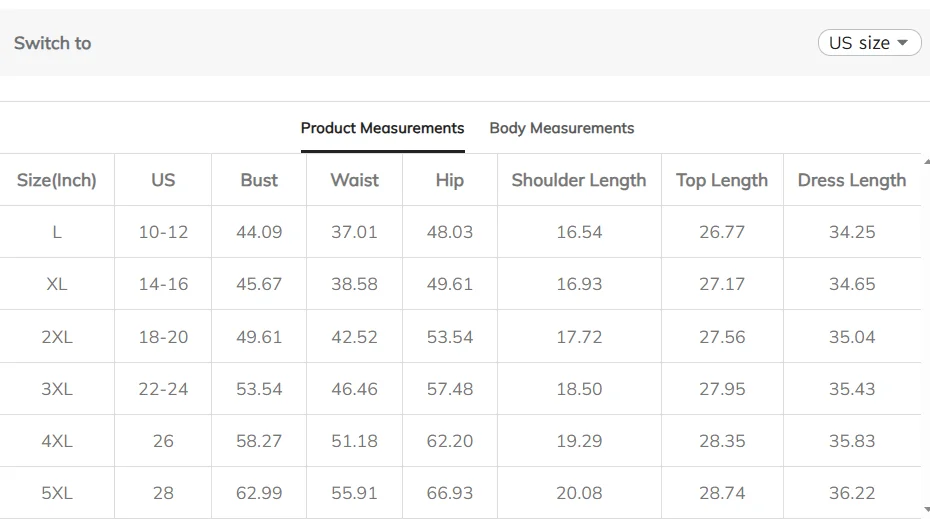Click the Hip column header
The width and height of the screenshot is (930, 519).
click(x=450, y=180)
